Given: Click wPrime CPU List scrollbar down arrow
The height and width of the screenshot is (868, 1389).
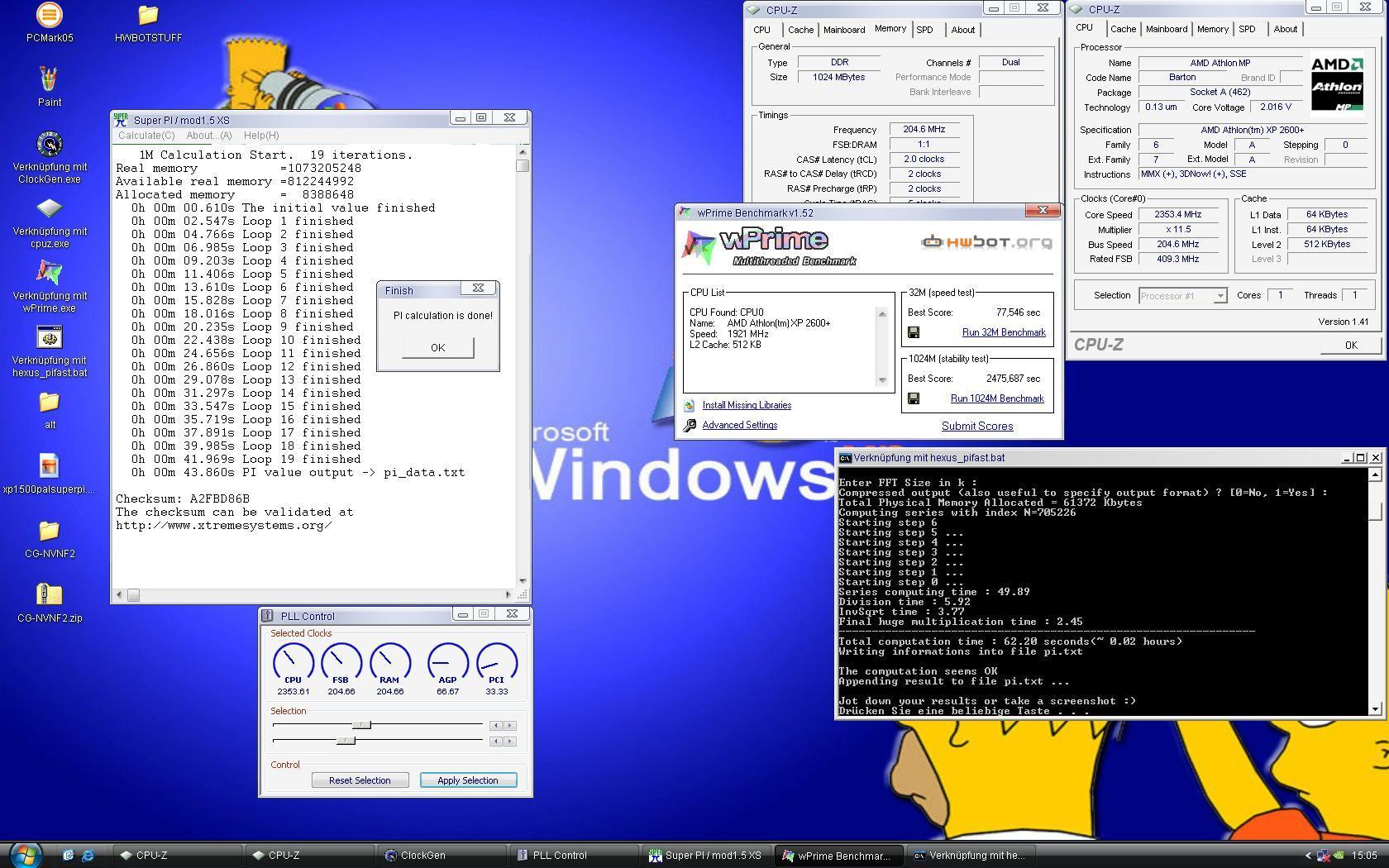Looking at the screenshot, I should tap(882, 380).
